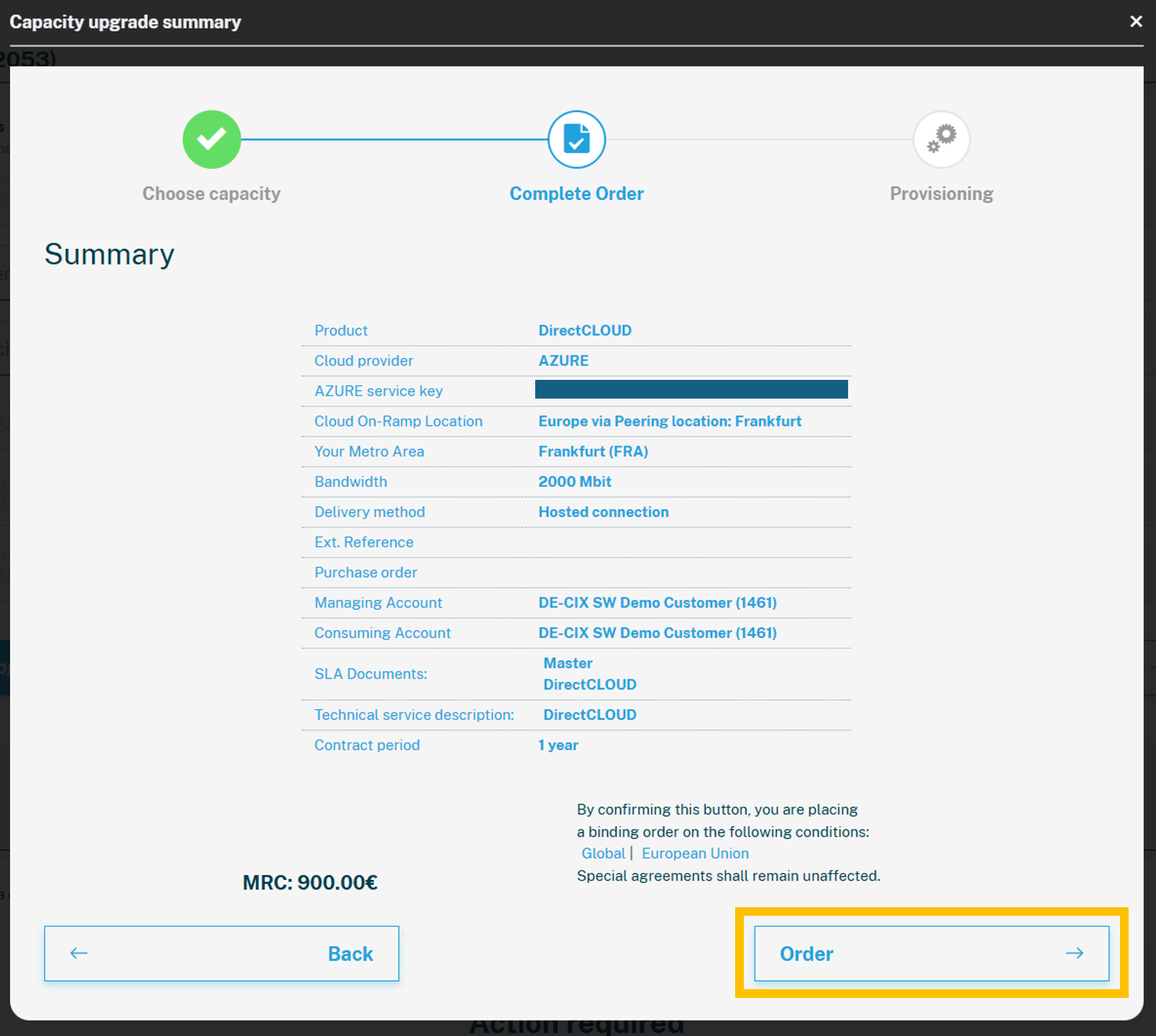Click the 'Ext. Reference' label
The image size is (1156, 1036).
point(364,542)
